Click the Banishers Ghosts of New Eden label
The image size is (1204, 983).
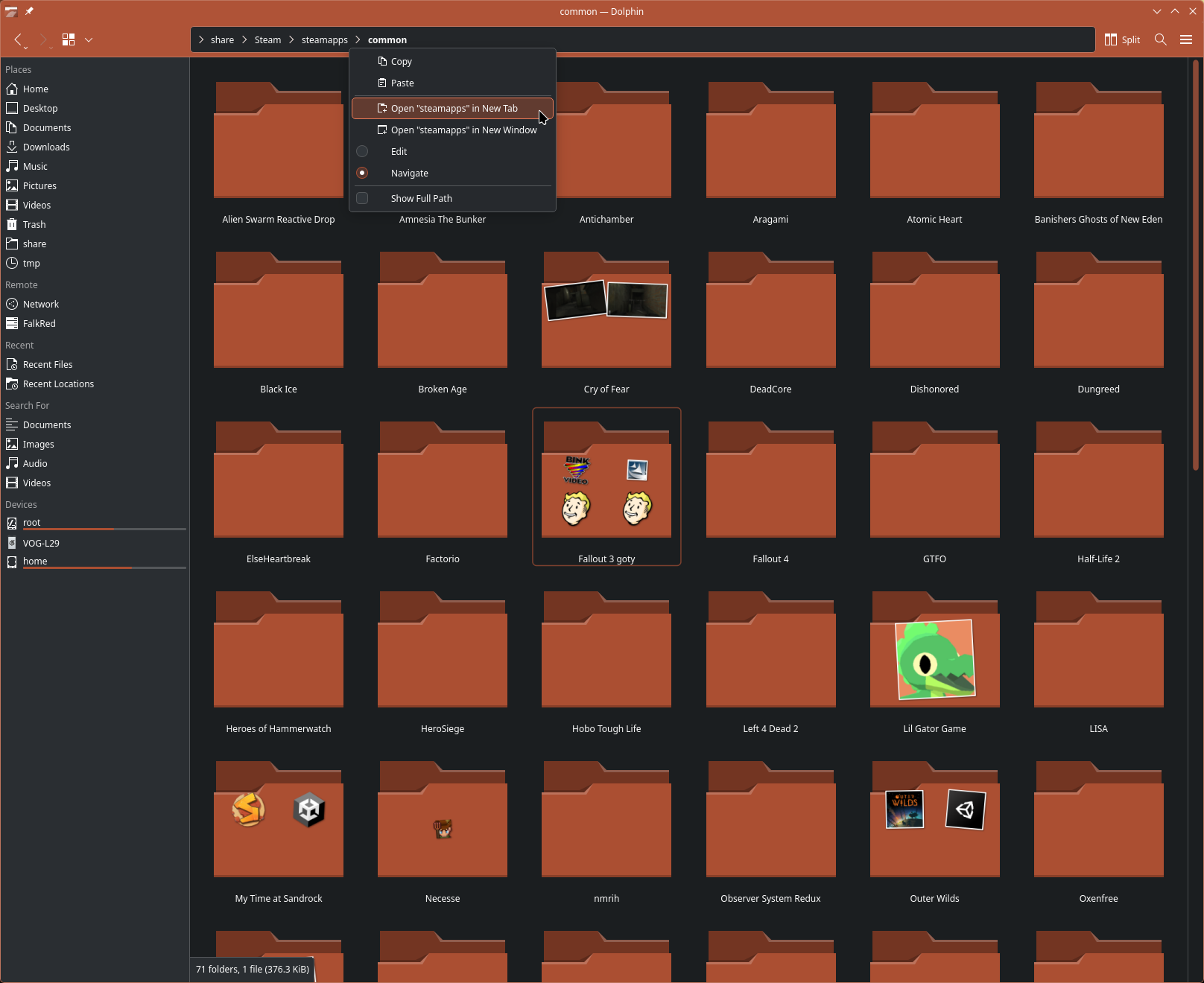point(1098,219)
